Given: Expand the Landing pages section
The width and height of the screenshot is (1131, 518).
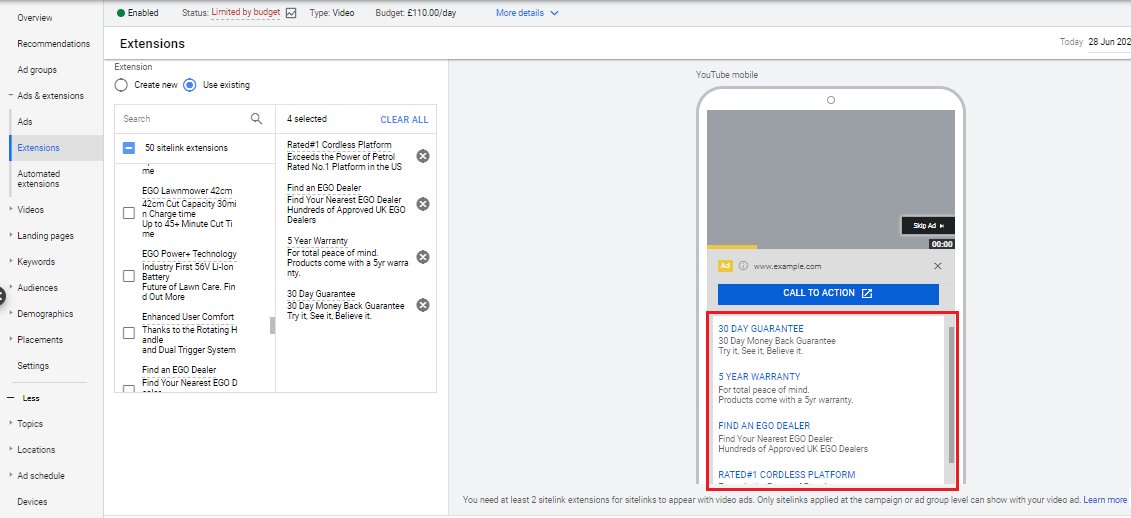Looking at the screenshot, I should (10, 236).
